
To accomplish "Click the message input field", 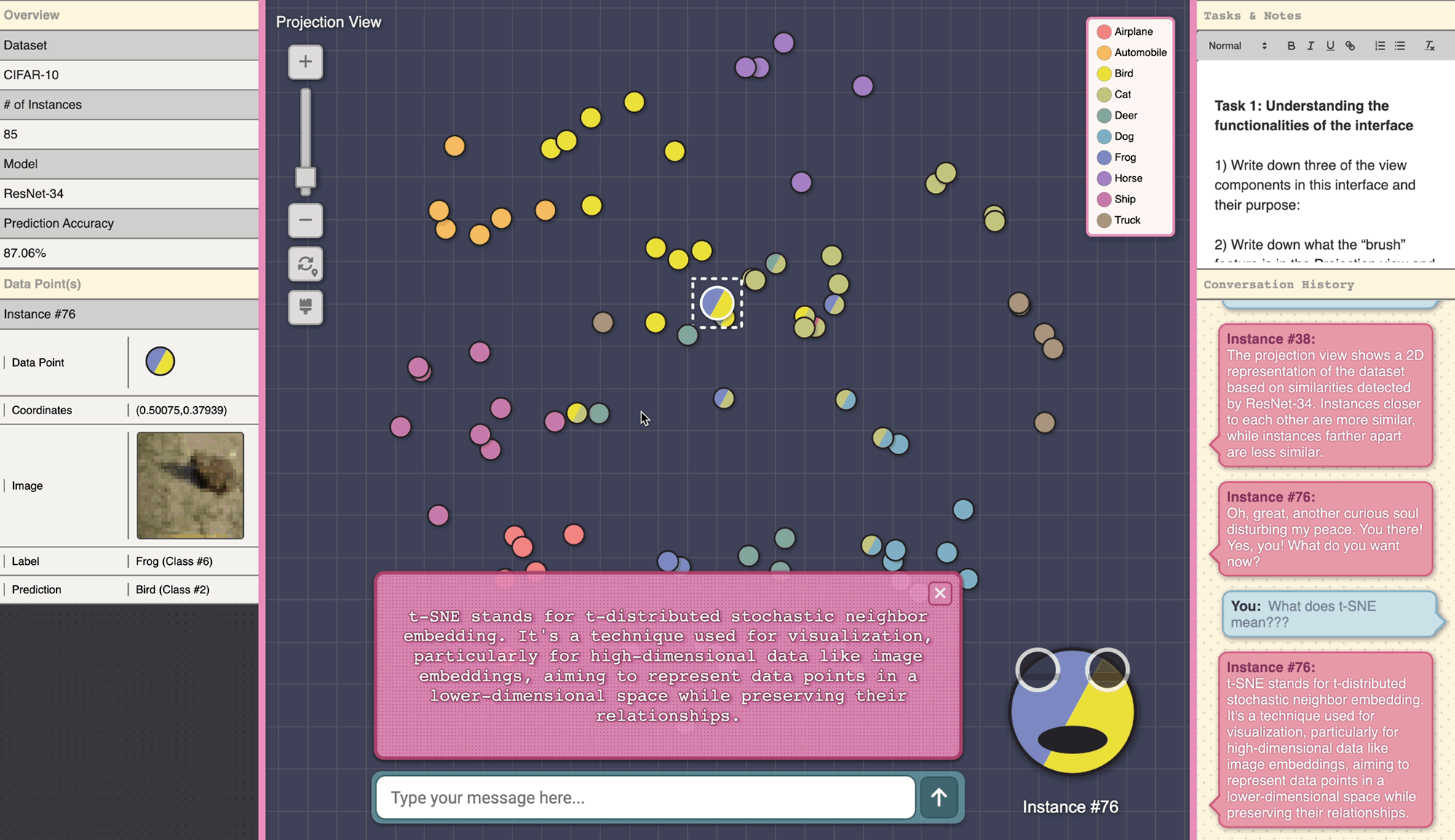I will coord(645,797).
